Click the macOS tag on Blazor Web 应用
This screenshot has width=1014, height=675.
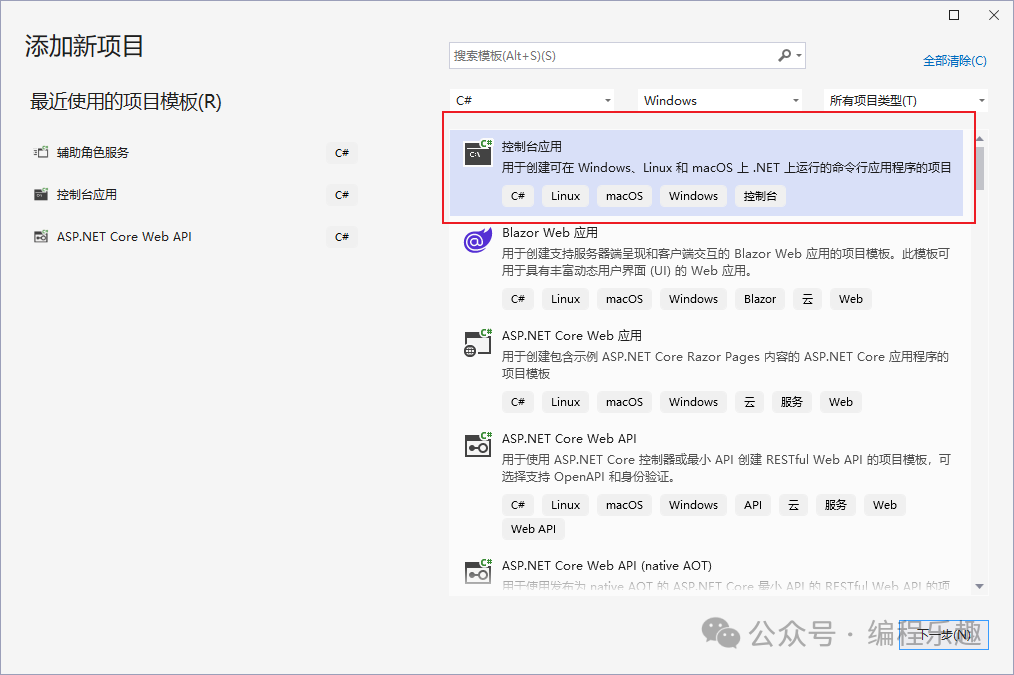[624, 299]
